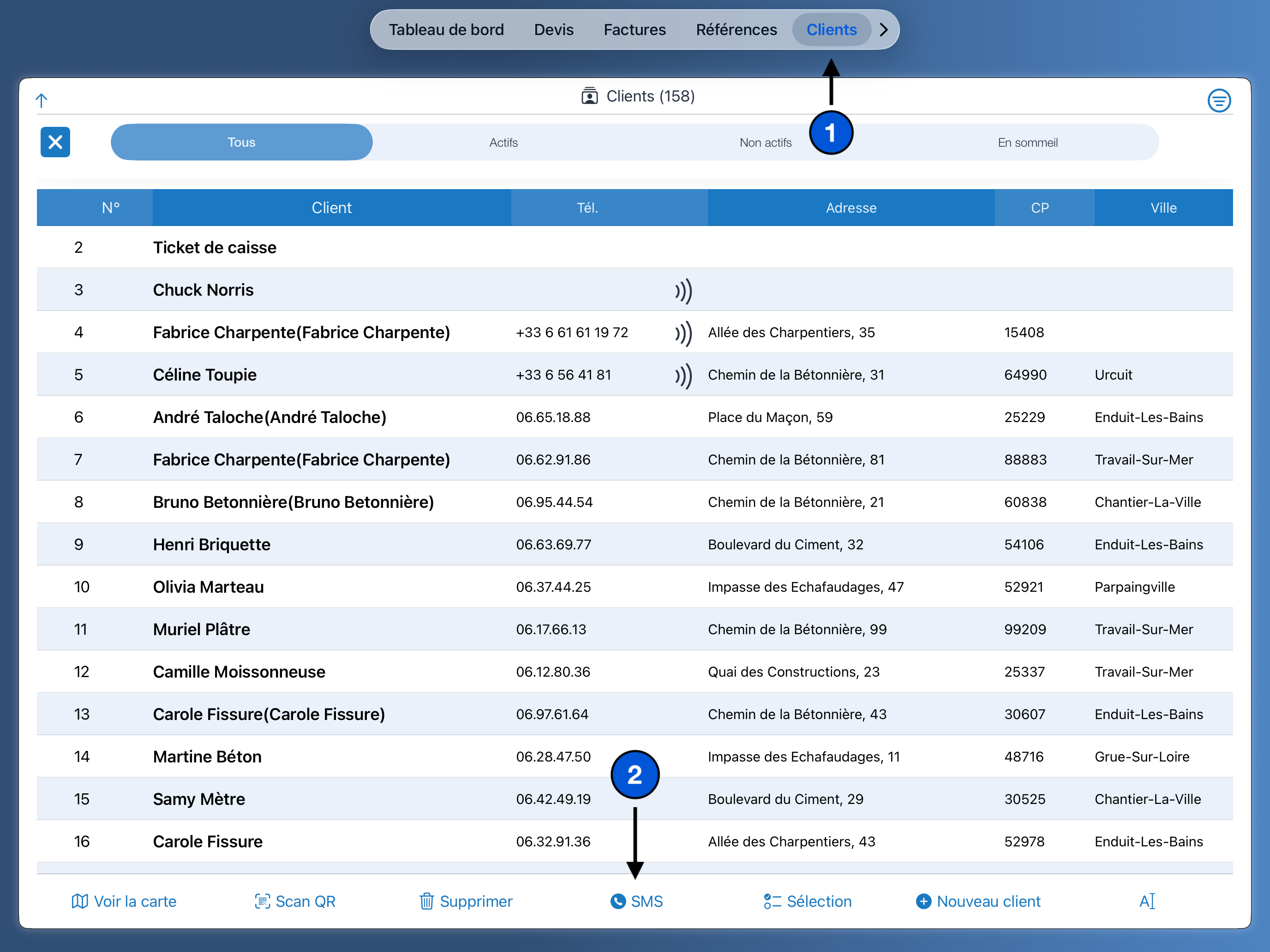Tap NFC wave icon on Chuck Norris row

(x=683, y=291)
